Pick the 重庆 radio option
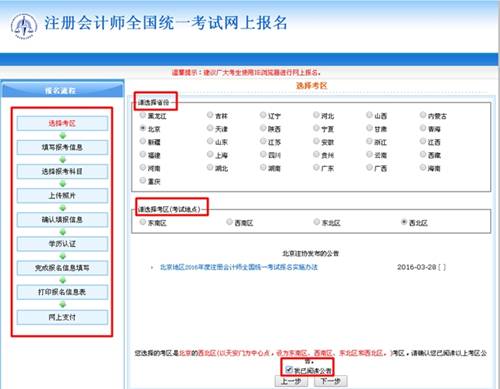Screen dimensions: 500x389 143,180
